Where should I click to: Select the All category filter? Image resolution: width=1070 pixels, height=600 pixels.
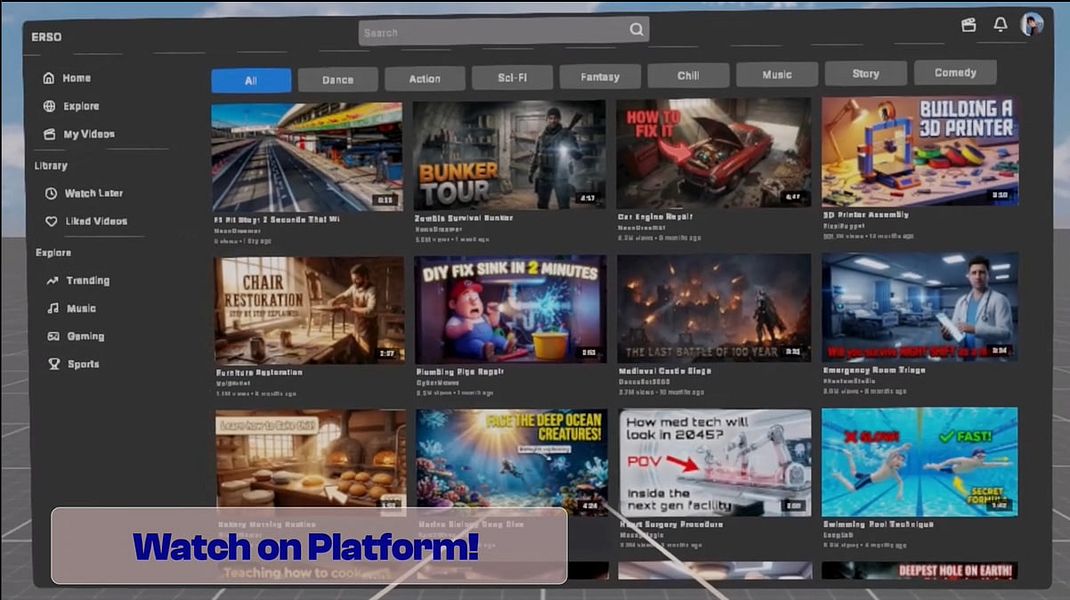click(x=251, y=81)
